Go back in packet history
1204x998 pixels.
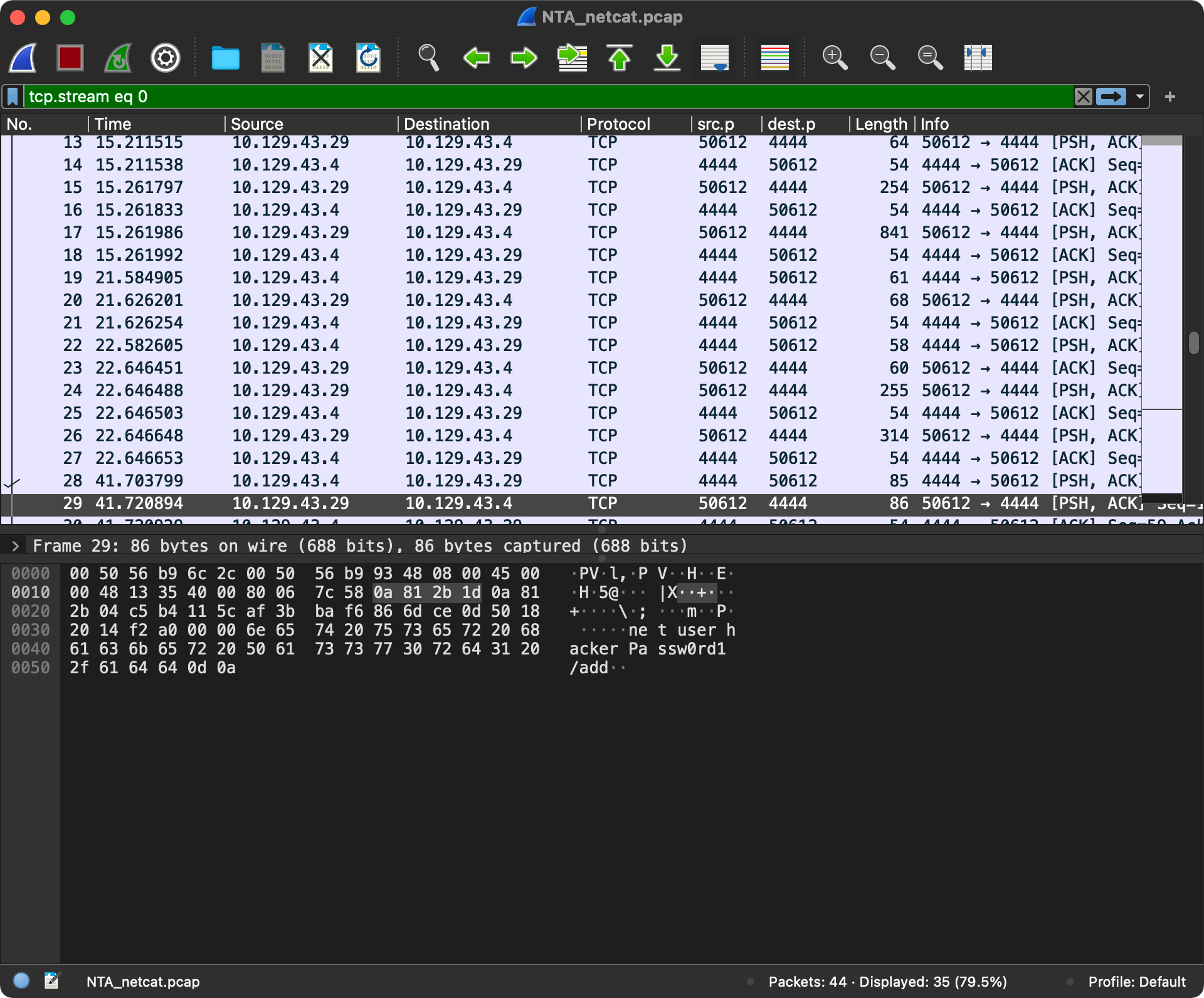(476, 58)
